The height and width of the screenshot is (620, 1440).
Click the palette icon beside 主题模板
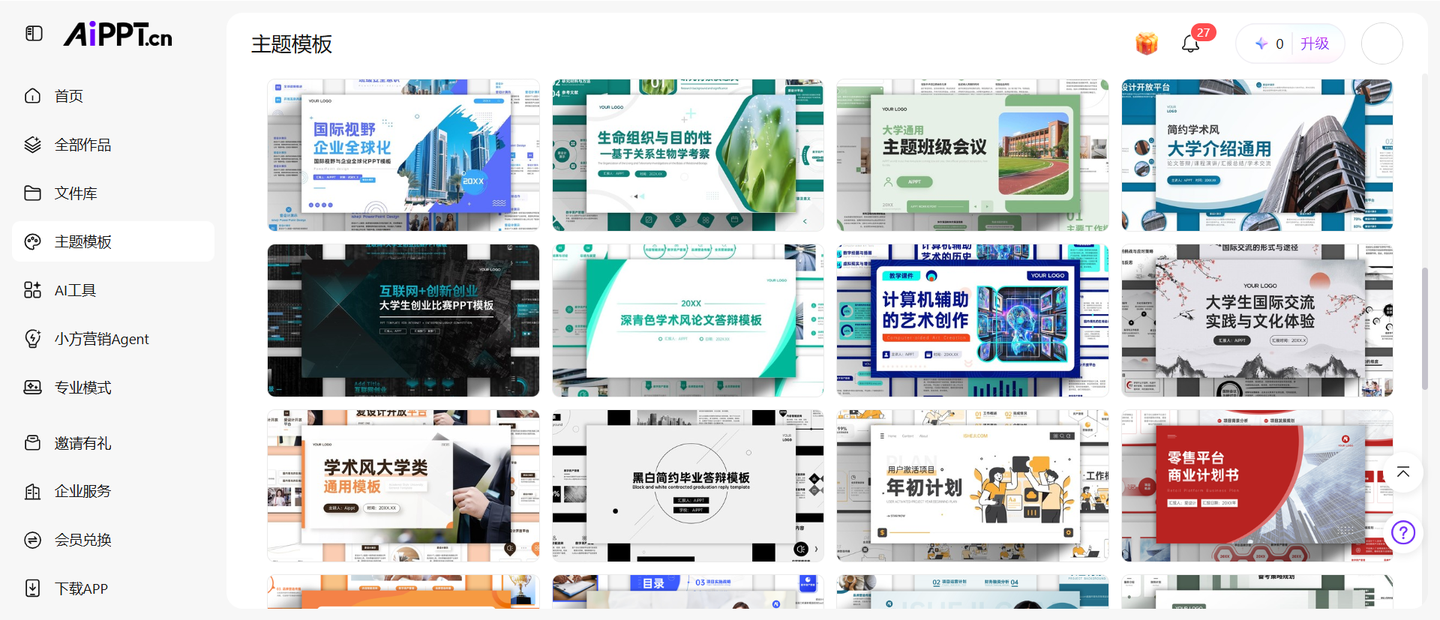click(x=33, y=242)
